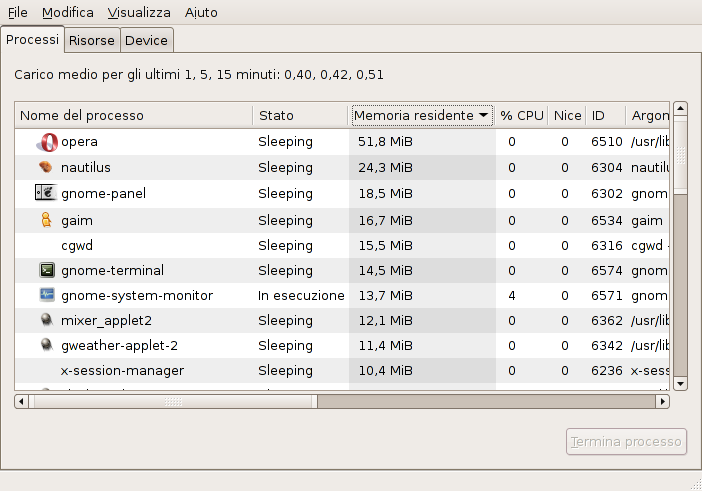Click process ID 6316
Viewport: 702px width, 491px height.
(x=607, y=246)
